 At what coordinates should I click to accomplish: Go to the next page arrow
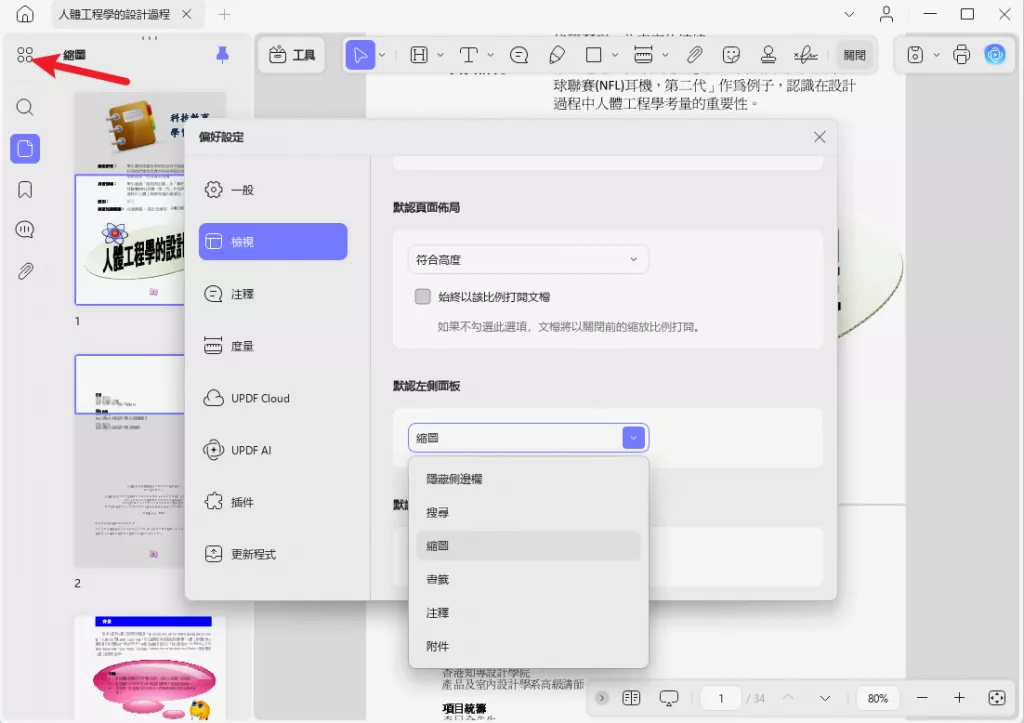(825, 698)
